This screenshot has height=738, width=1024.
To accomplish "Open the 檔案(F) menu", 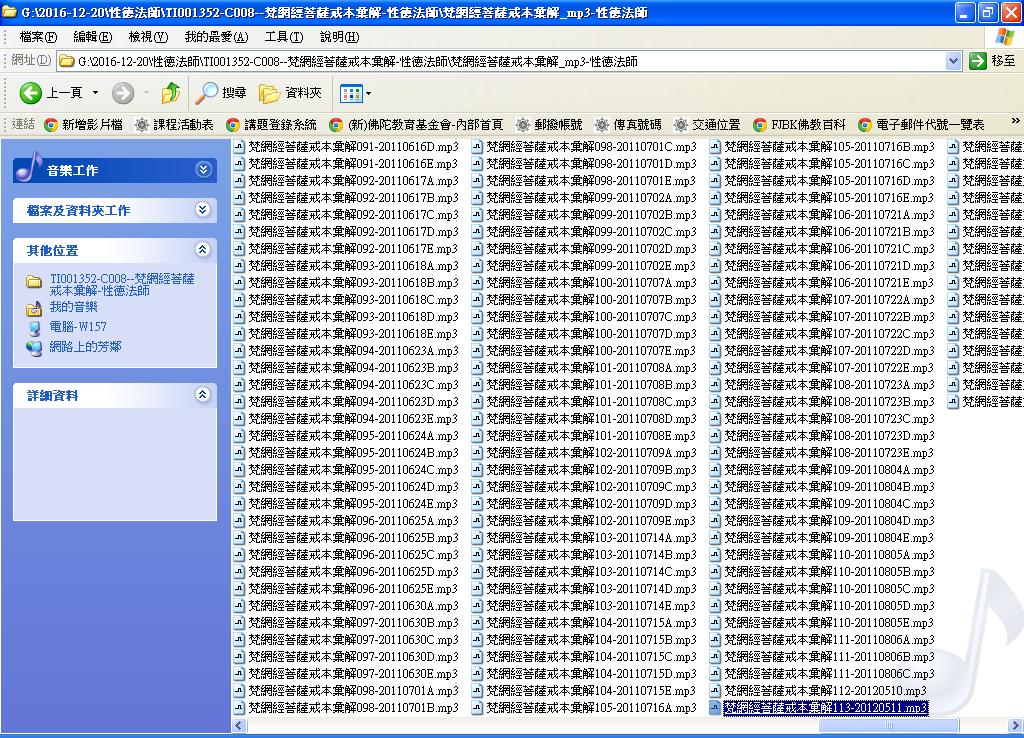I will 38,37.
